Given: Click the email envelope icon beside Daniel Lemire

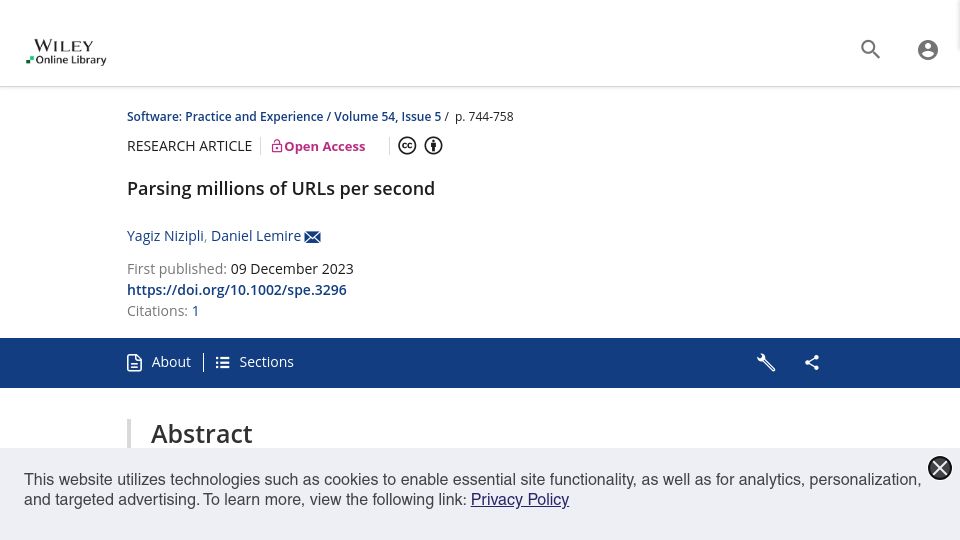Looking at the screenshot, I should pos(312,237).
